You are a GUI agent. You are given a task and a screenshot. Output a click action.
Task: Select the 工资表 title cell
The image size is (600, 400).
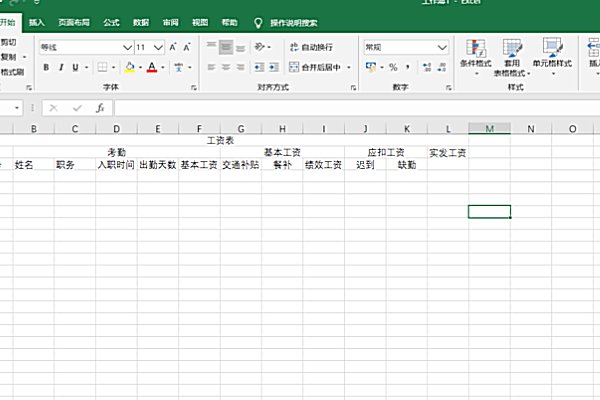coord(220,140)
